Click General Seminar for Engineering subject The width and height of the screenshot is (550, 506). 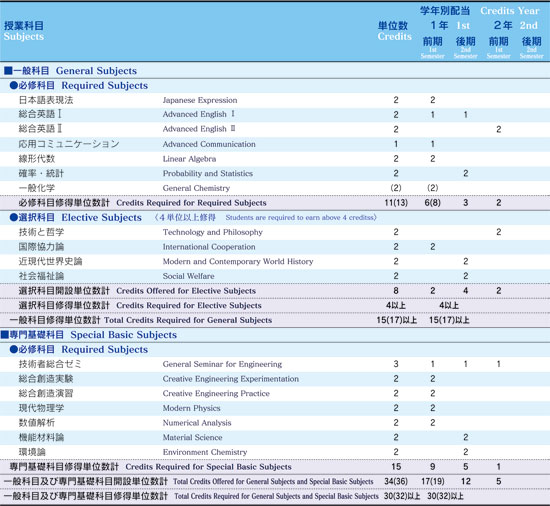coord(222,364)
